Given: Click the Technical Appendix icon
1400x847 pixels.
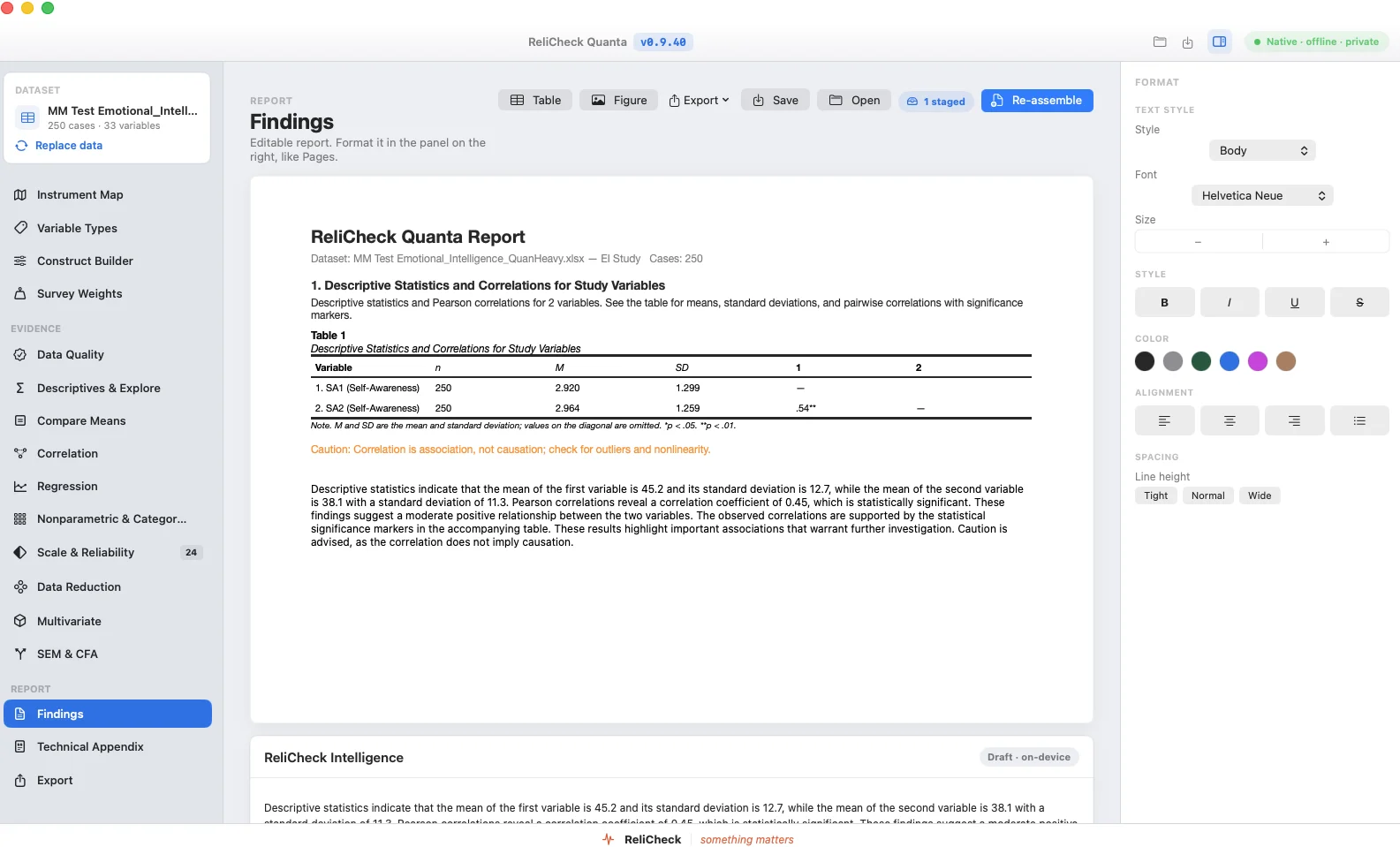Looking at the screenshot, I should tap(20, 746).
